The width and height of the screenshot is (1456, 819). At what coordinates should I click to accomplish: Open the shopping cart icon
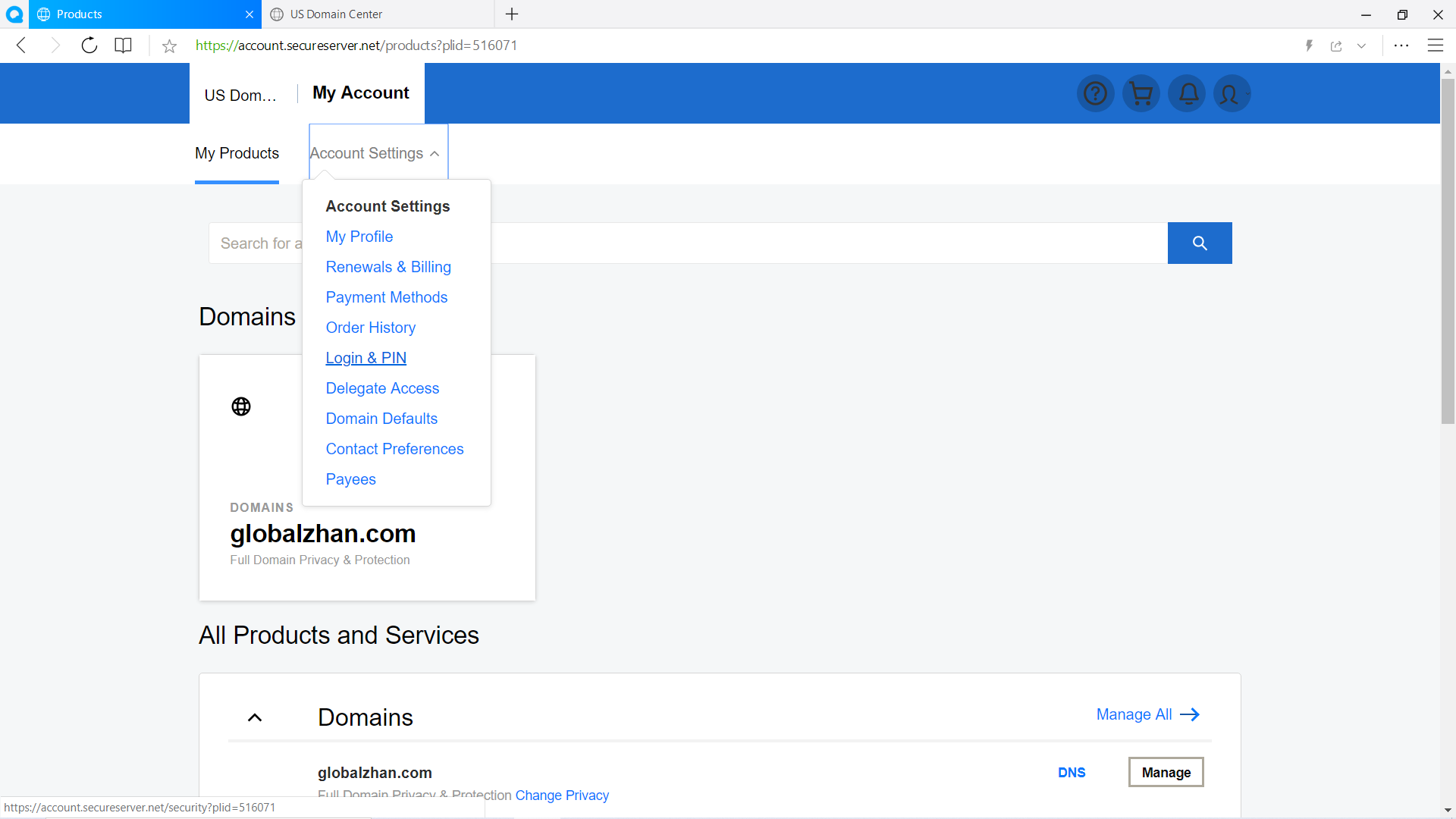click(x=1141, y=93)
